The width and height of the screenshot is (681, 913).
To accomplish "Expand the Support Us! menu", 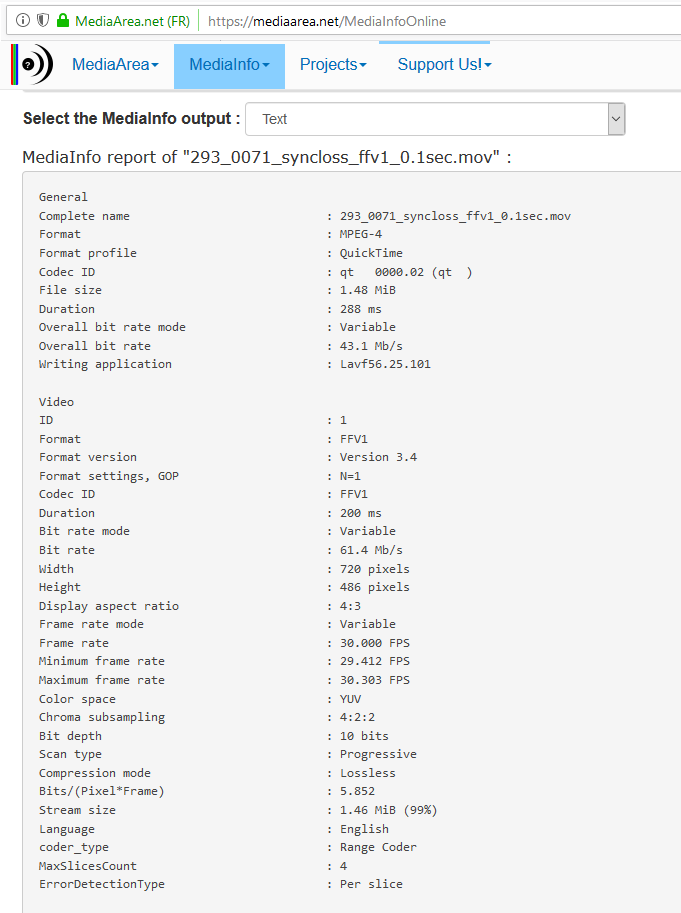I will click(445, 65).
